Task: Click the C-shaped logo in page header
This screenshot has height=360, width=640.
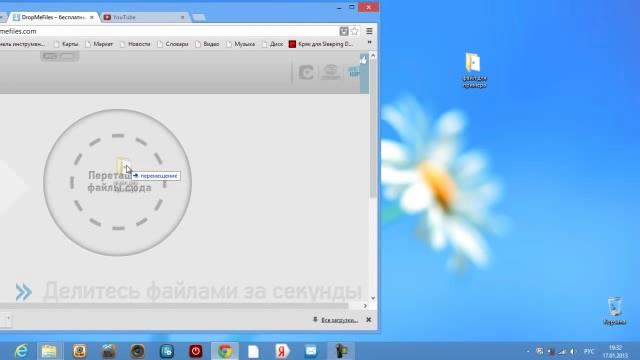Action: (x=306, y=73)
